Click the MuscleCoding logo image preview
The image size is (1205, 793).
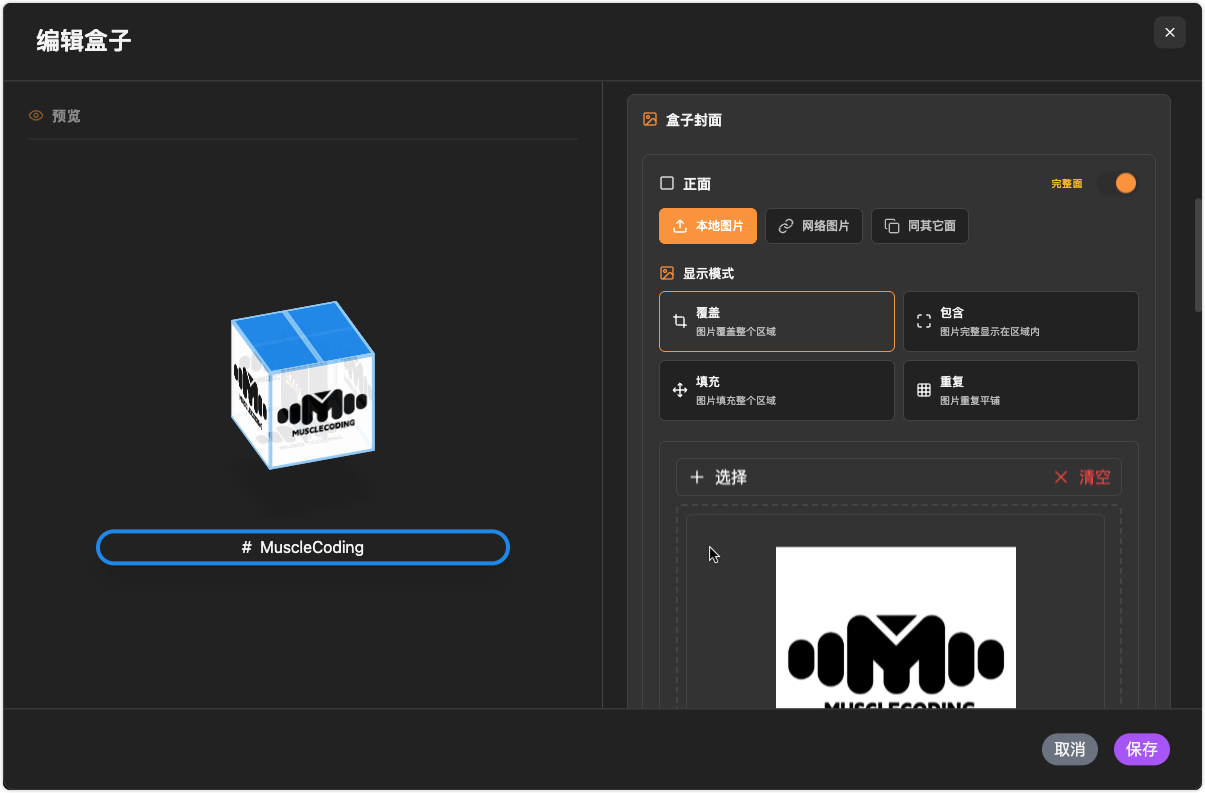[896, 628]
